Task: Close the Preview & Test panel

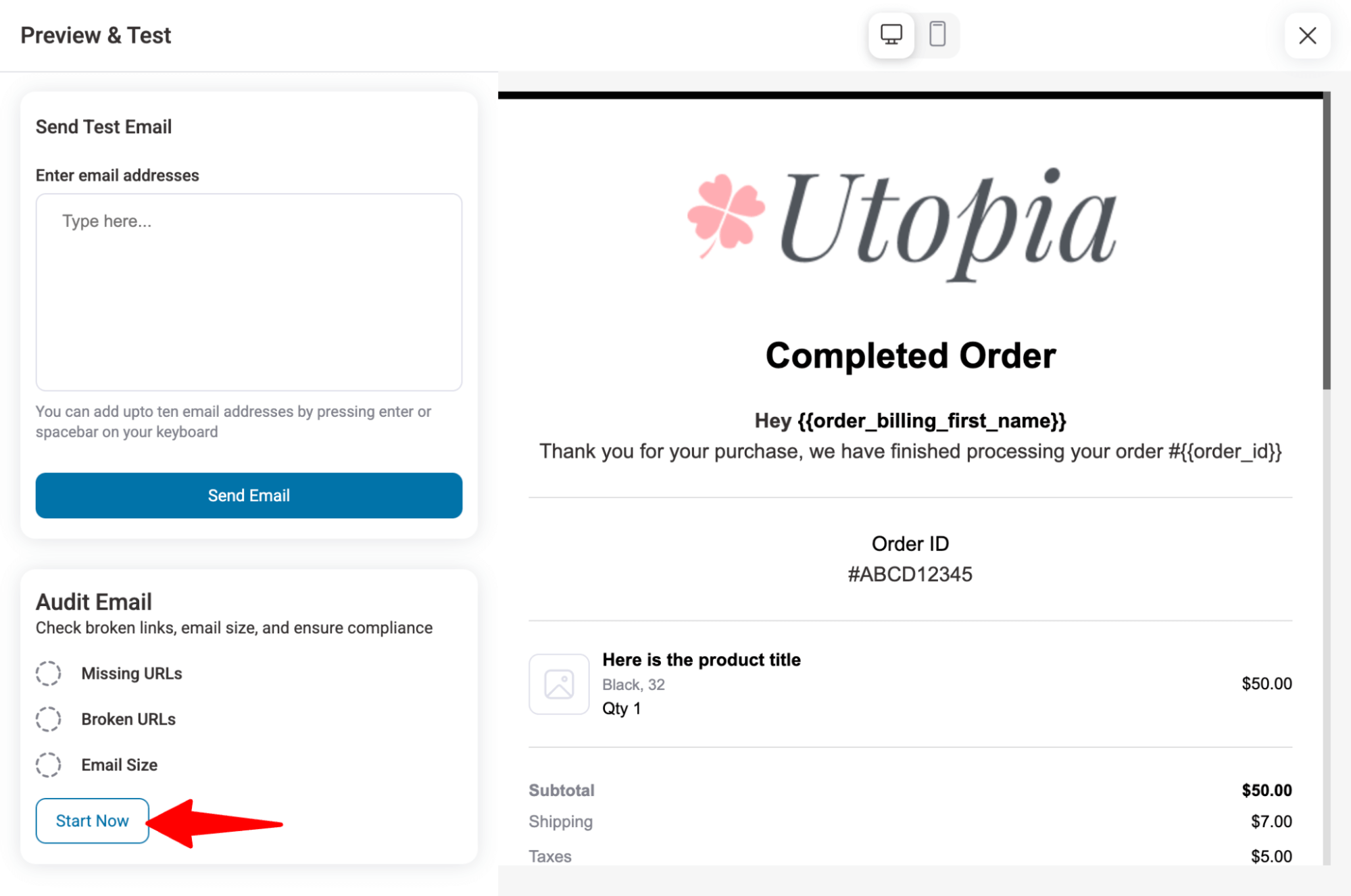Action: click(x=1307, y=35)
